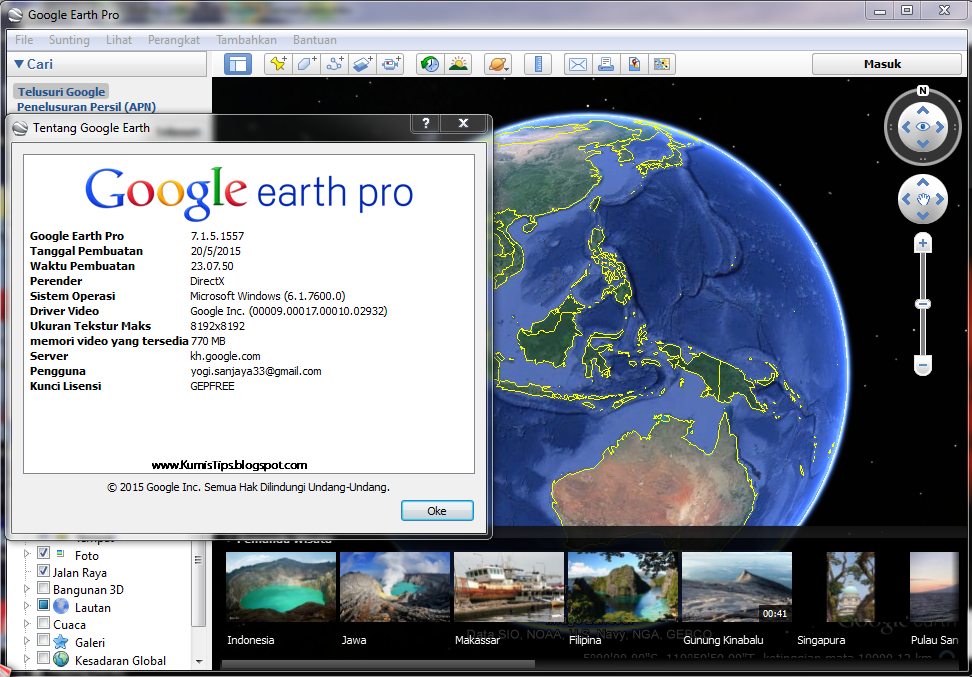Click the Oke button in the About dialog
This screenshot has height=677, width=972.
[x=437, y=510]
